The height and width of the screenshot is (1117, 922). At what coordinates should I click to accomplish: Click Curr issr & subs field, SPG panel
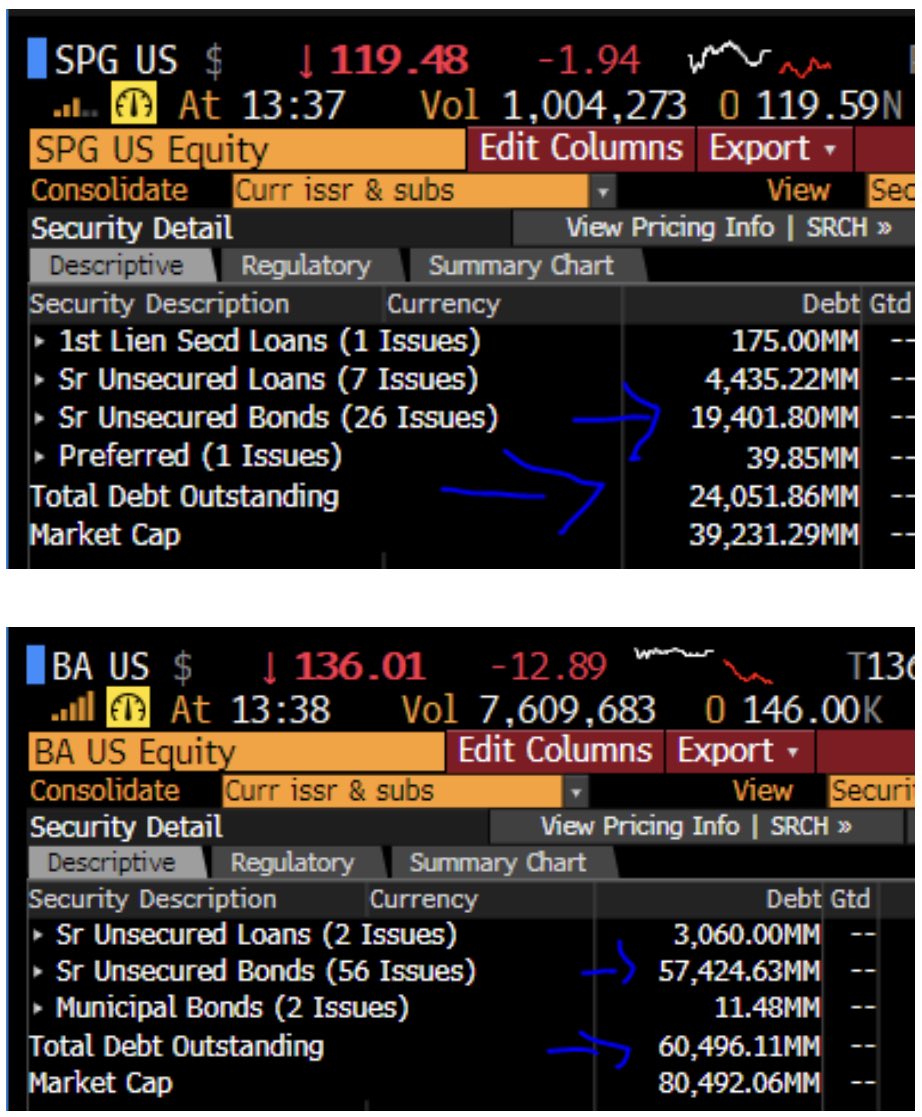[411, 192]
